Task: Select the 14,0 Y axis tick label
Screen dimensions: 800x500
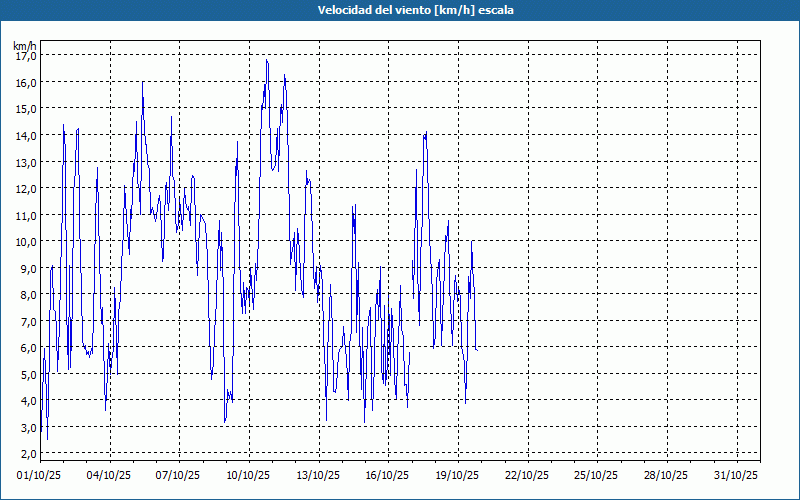Action: pyautogui.click(x=26, y=135)
